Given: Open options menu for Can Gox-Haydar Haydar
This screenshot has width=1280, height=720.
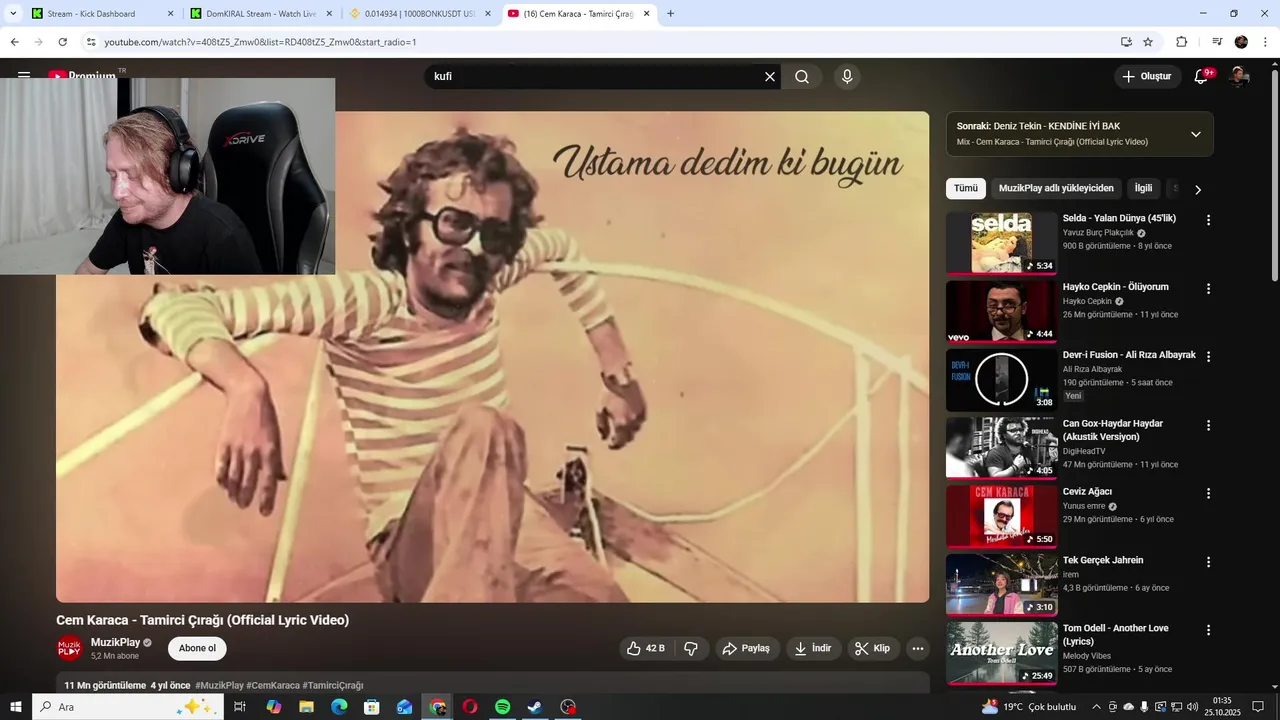Looking at the screenshot, I should click(x=1208, y=425).
